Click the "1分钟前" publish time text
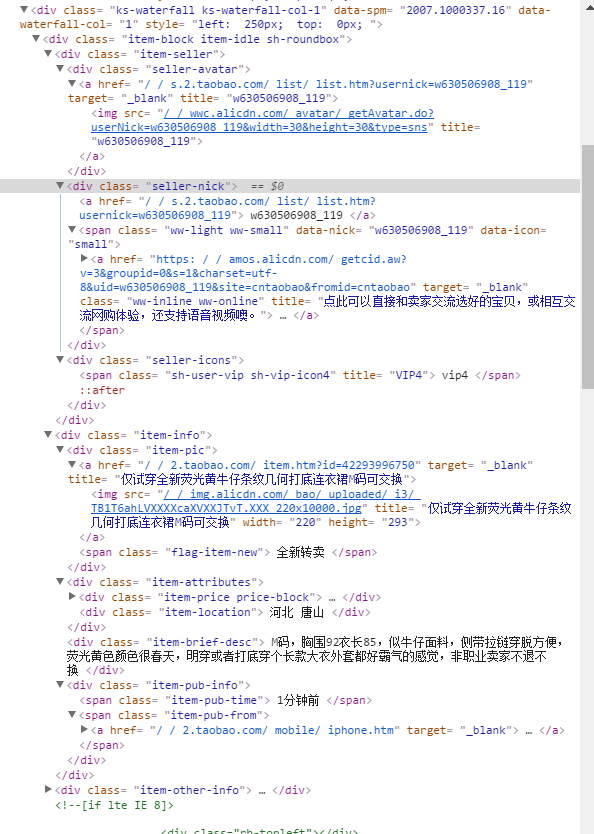Viewport: 594px width, 834px height. [298, 700]
